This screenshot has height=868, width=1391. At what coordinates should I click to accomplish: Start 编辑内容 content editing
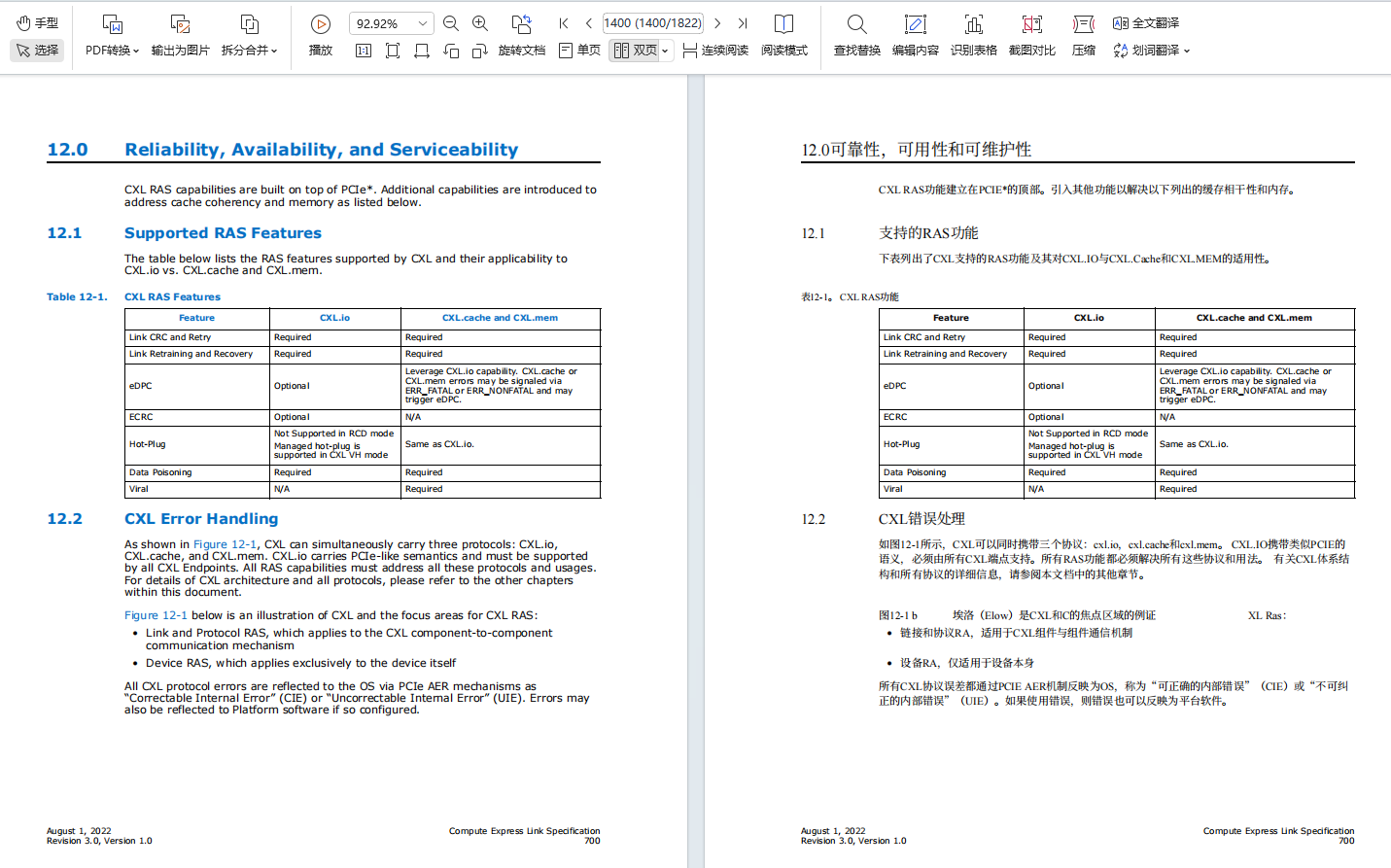(x=915, y=34)
